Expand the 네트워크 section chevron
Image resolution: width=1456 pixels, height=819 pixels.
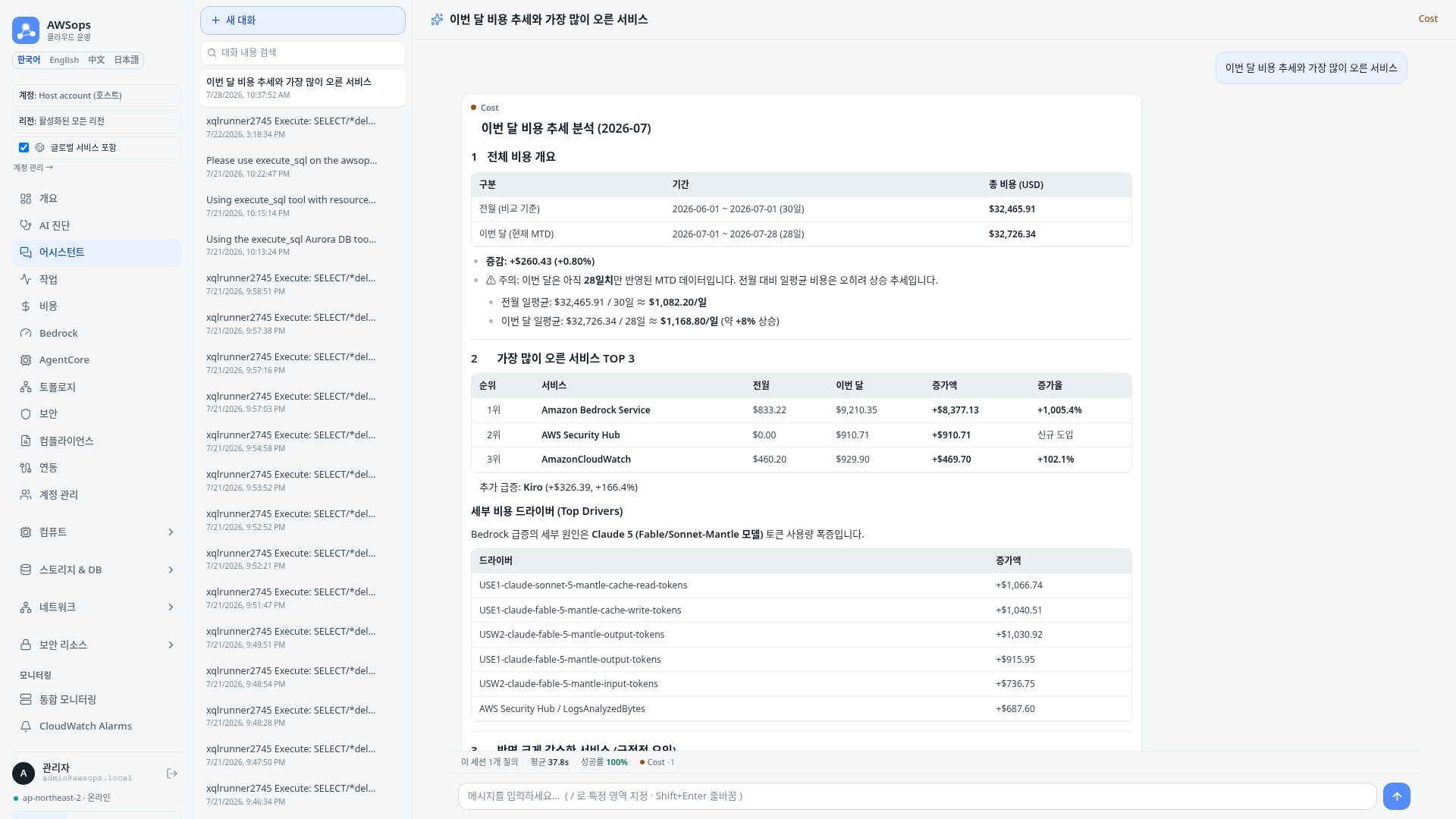coord(171,607)
